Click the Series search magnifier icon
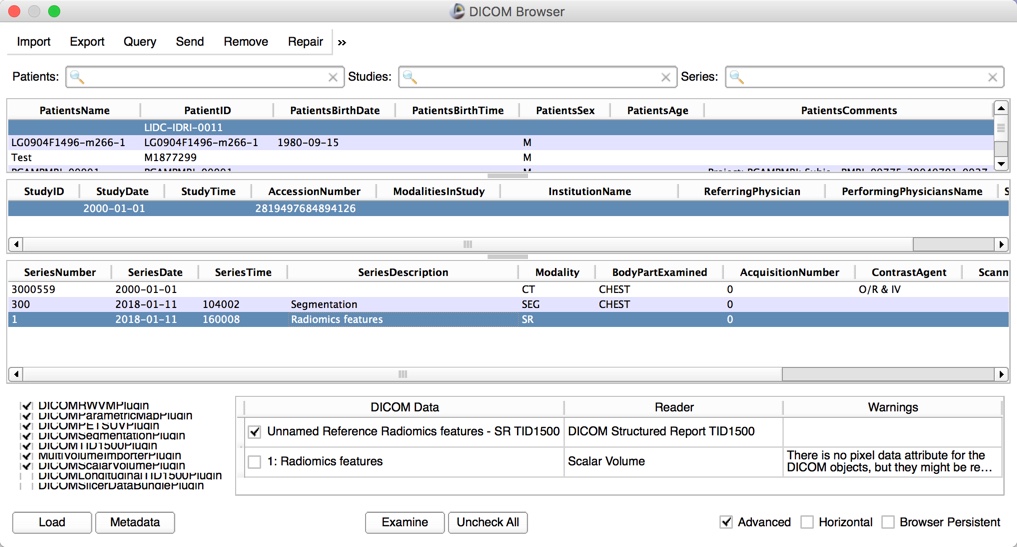The width and height of the screenshot is (1017, 547). point(736,77)
